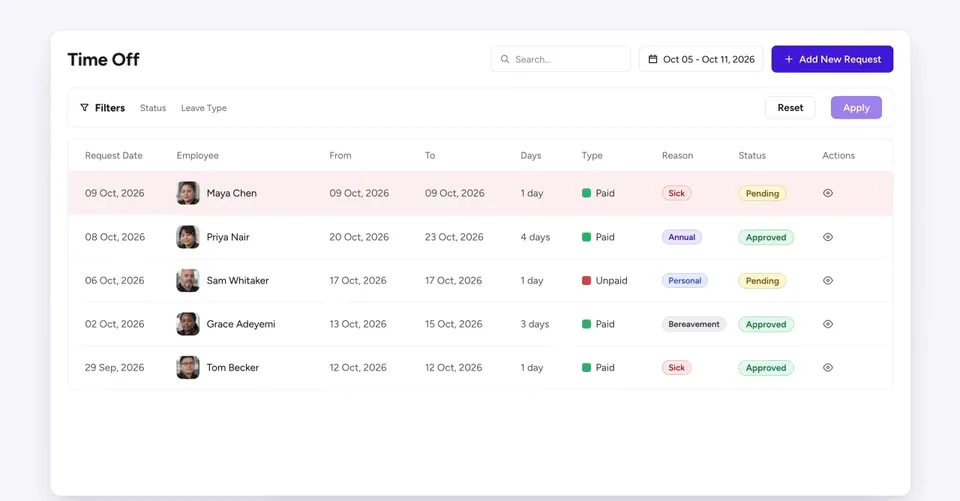Open the Status filter dropdown
960x501 pixels.
click(153, 108)
